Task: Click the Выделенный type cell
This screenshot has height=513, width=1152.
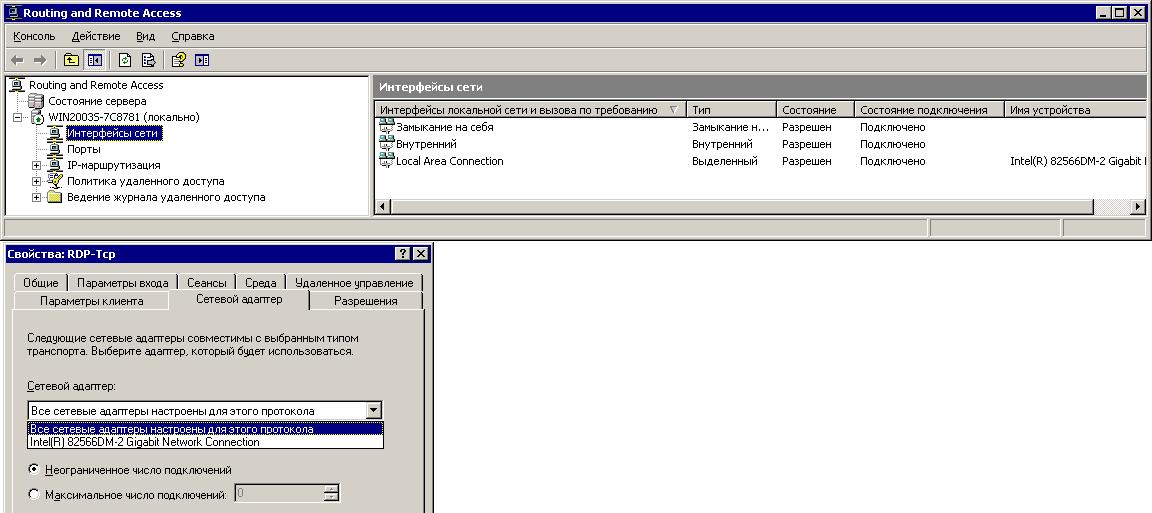Action: 724,161
